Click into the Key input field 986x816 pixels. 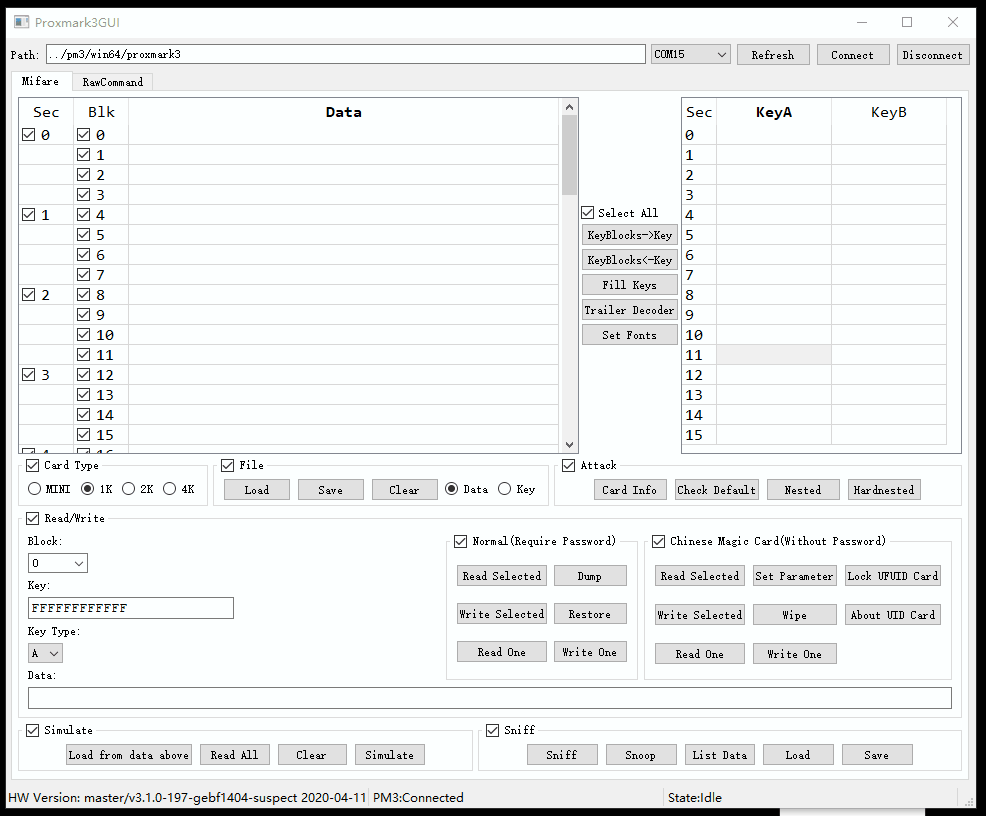coord(130,608)
